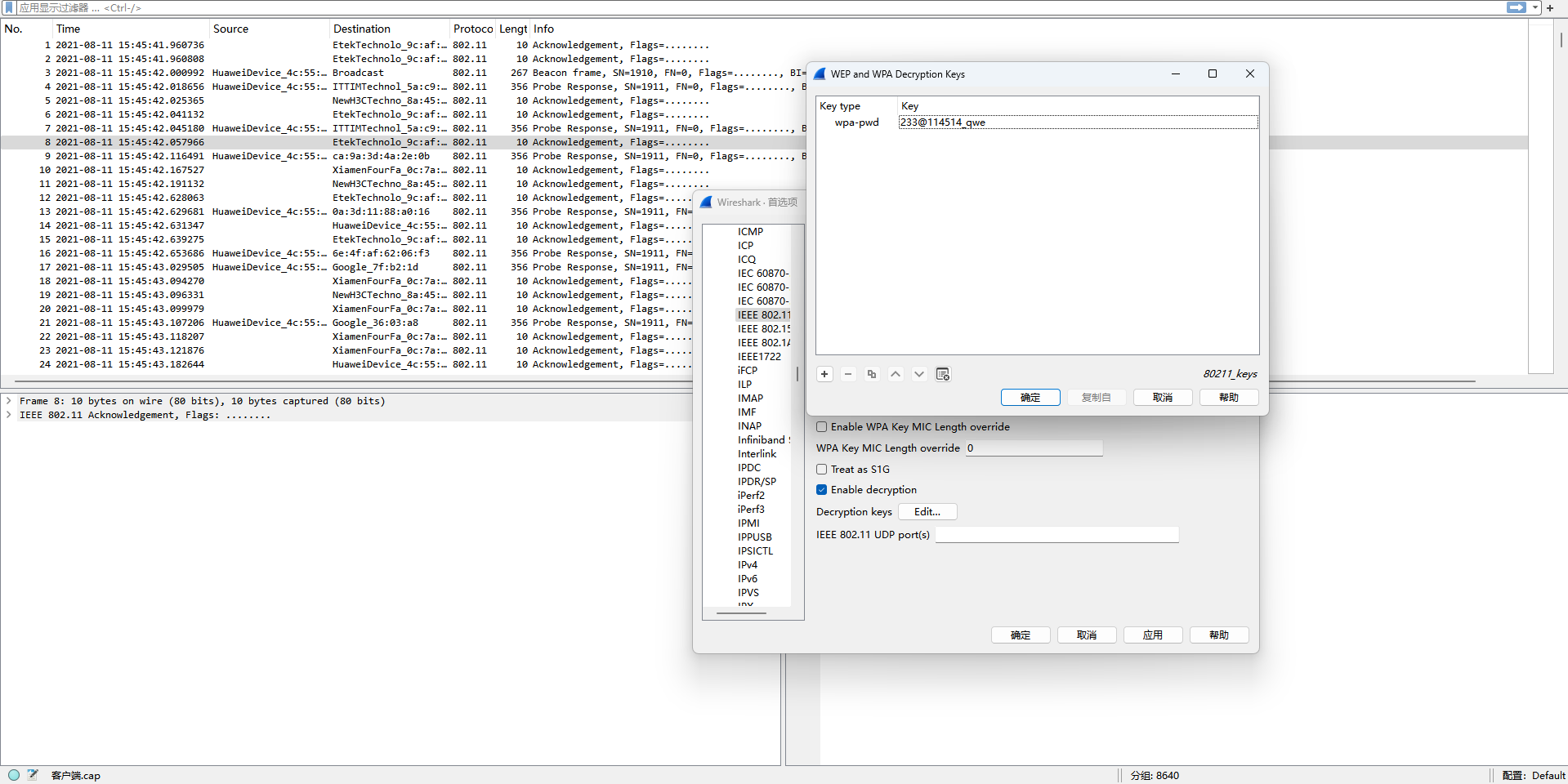
Task: Click 应用 button in preferences dialog
Action: [x=1152, y=635]
